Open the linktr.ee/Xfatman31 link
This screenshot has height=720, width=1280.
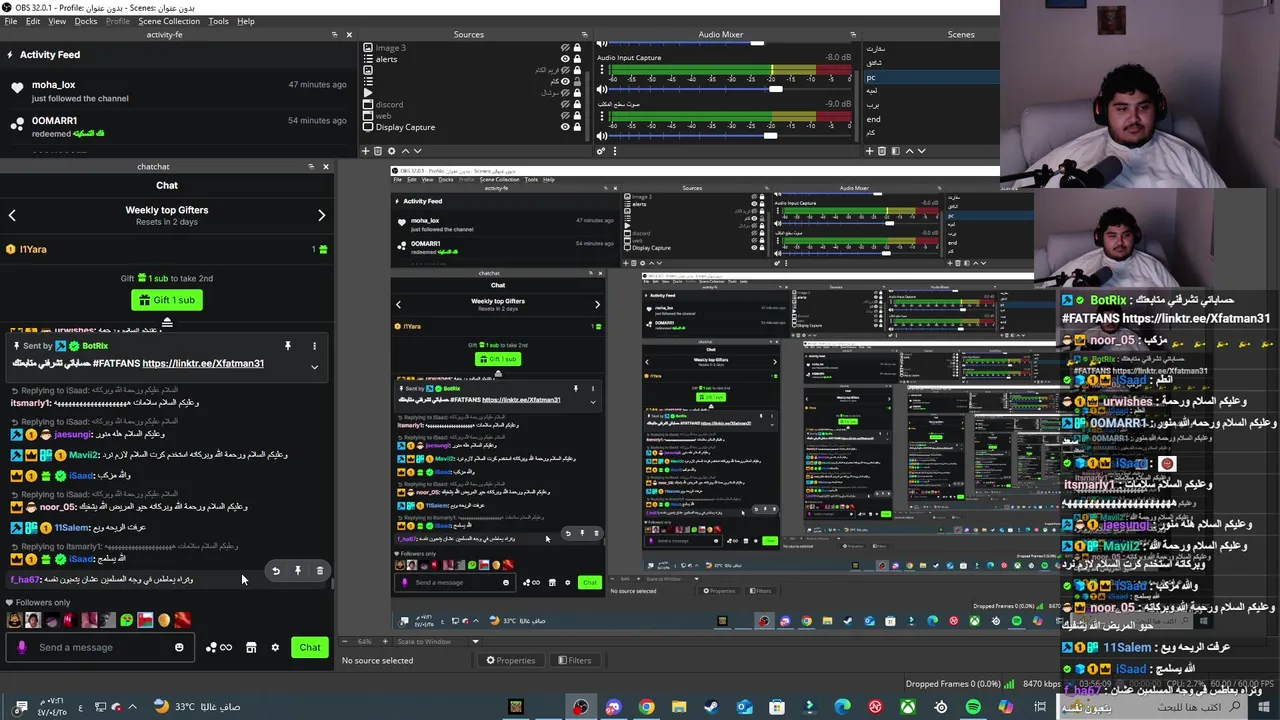click(203, 363)
